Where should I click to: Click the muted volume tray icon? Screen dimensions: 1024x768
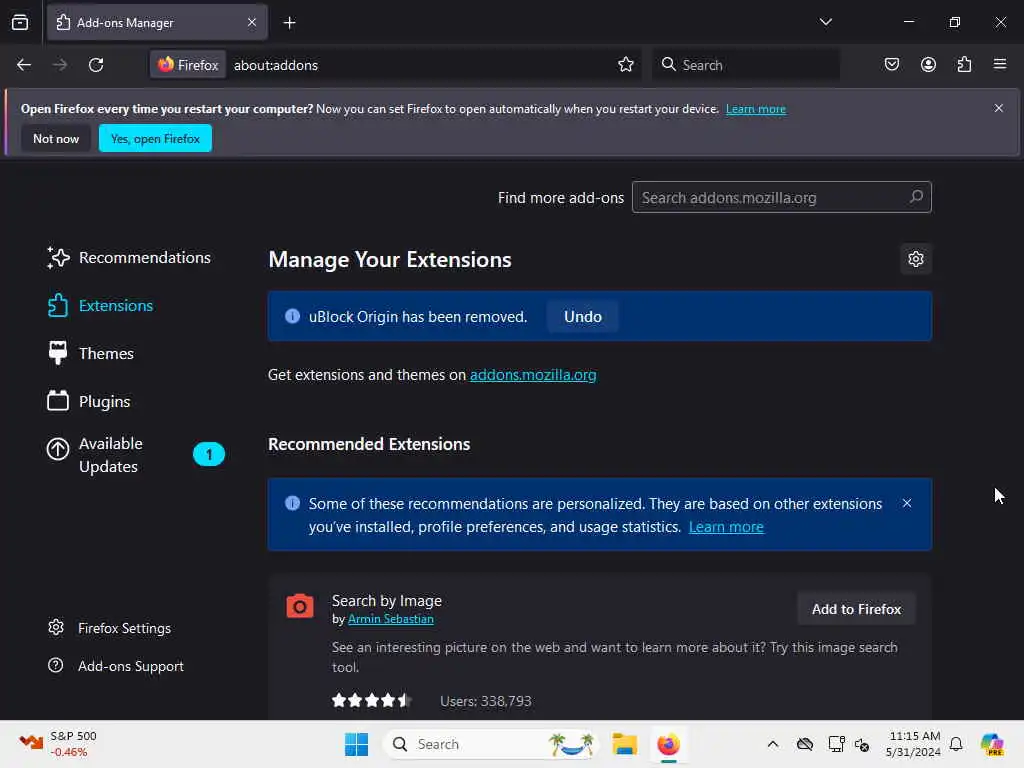tap(862, 744)
